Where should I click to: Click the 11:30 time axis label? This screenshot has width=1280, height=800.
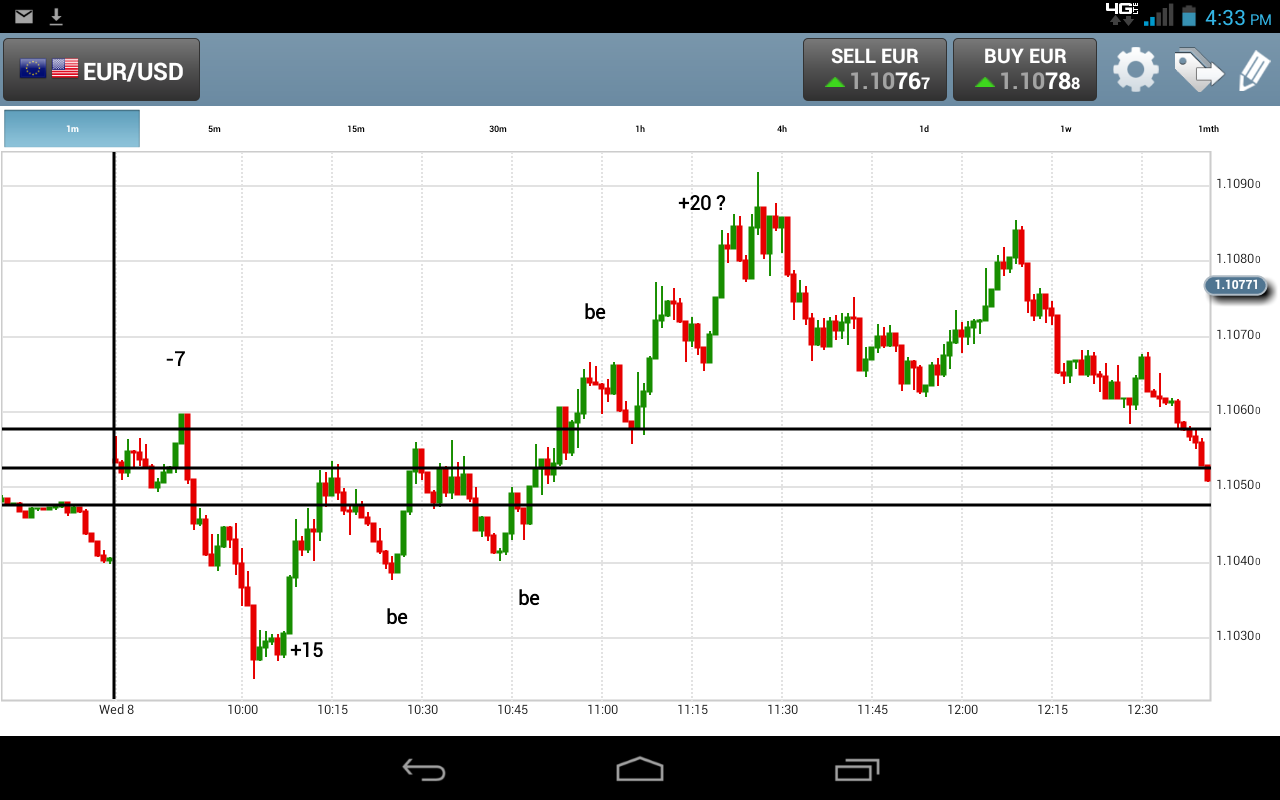(x=782, y=710)
